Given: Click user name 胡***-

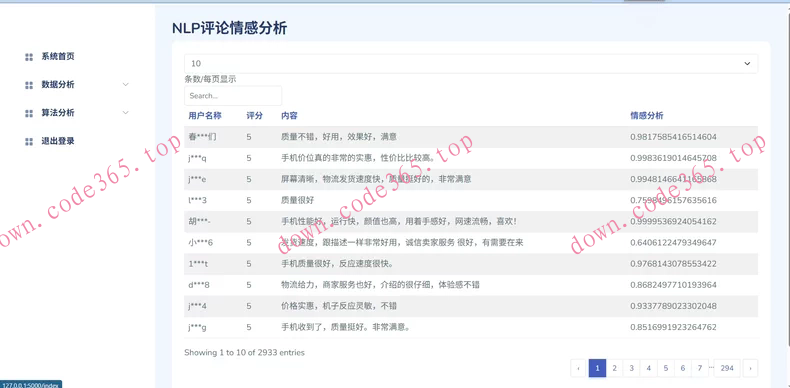Looking at the screenshot, I should [201, 221].
